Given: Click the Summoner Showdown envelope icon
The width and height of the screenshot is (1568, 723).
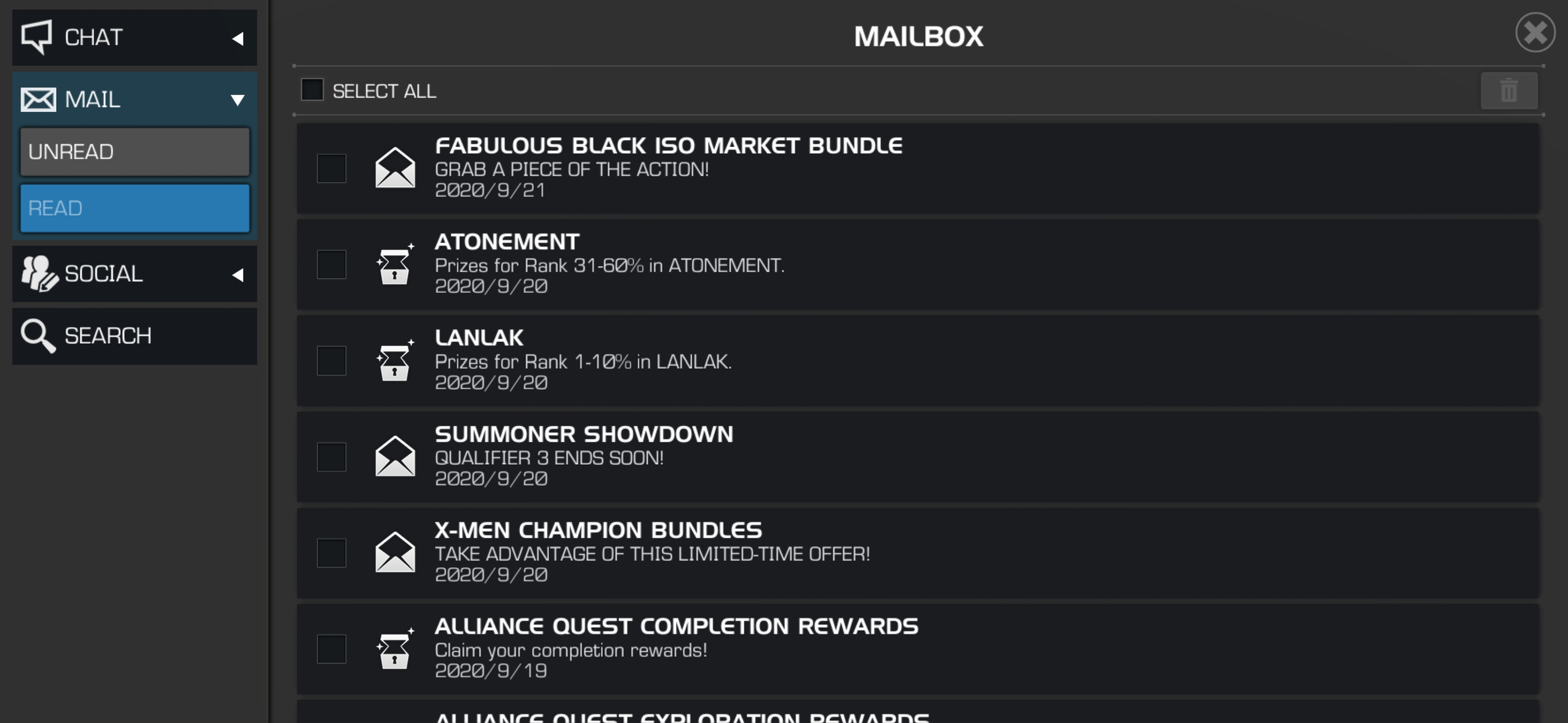Looking at the screenshot, I should point(395,456).
